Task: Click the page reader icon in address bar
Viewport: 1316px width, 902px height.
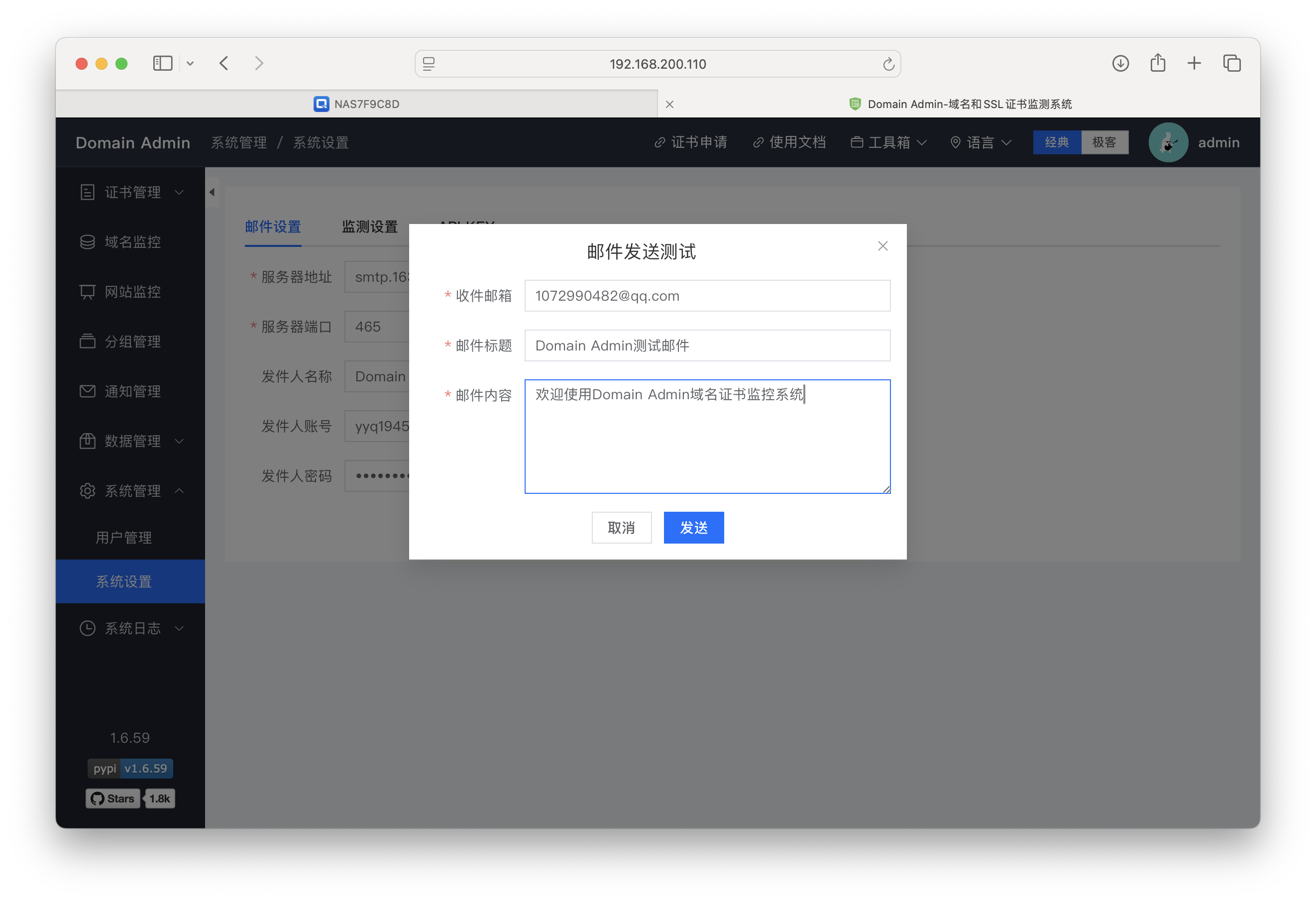Action: (x=429, y=64)
